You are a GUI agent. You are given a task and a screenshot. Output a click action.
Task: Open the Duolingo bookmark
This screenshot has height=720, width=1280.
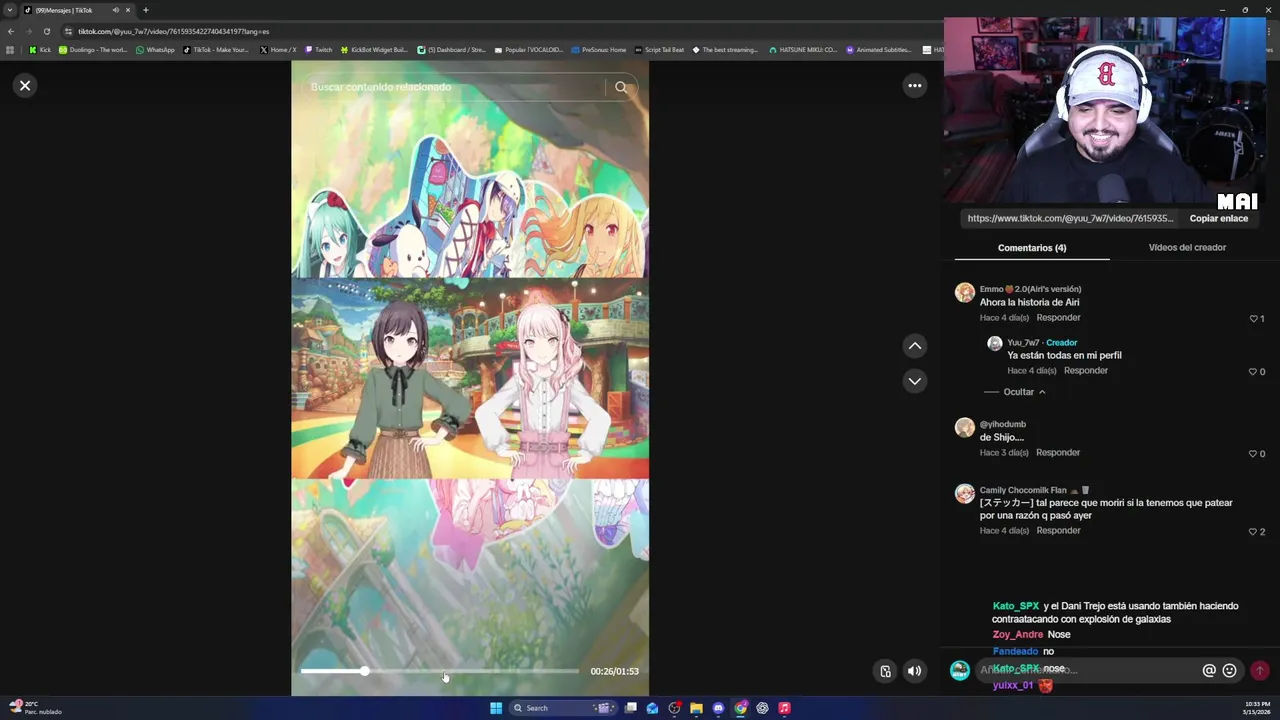click(93, 50)
